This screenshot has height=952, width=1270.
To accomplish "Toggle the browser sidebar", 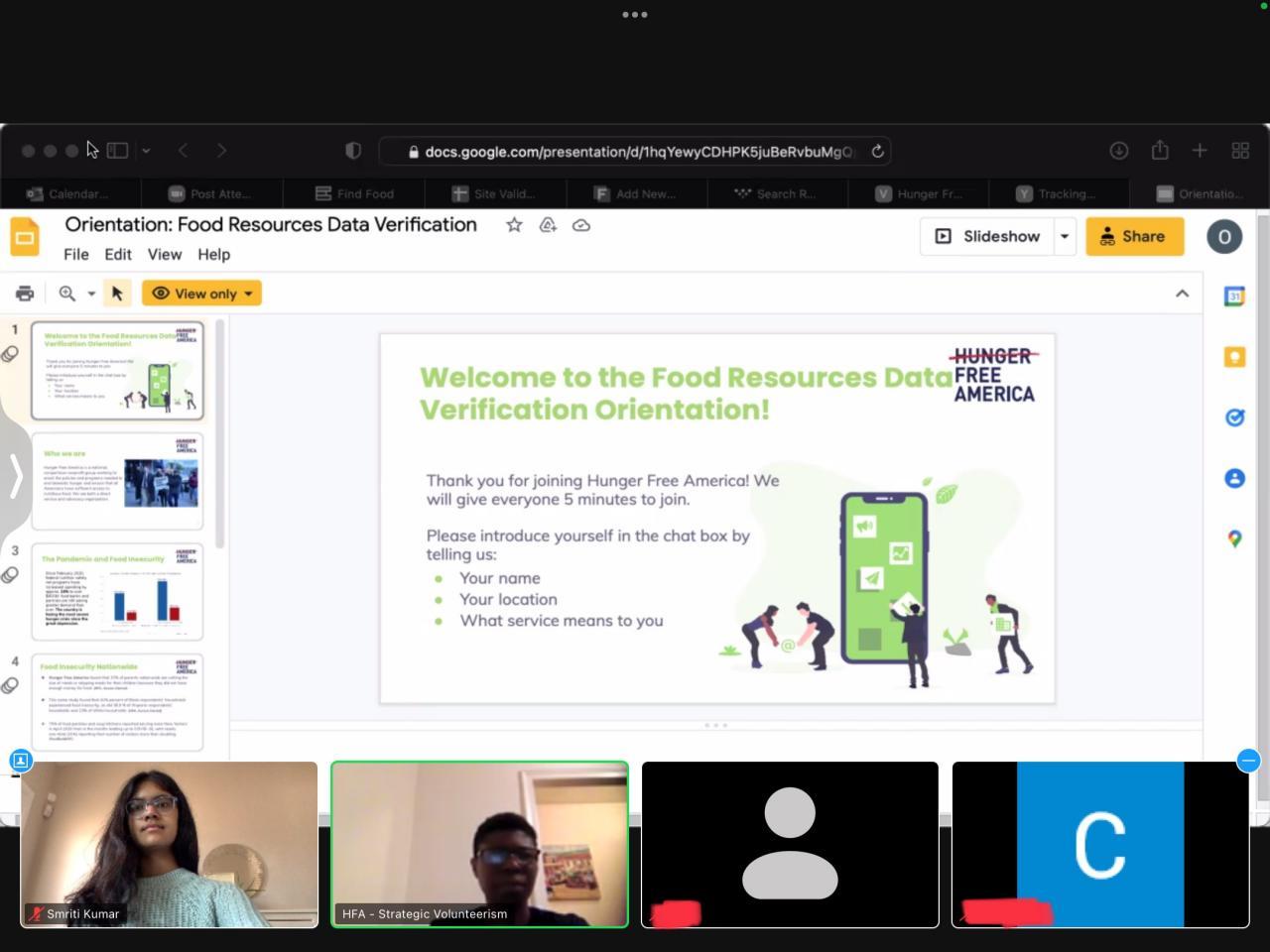I will pyautogui.click(x=117, y=151).
